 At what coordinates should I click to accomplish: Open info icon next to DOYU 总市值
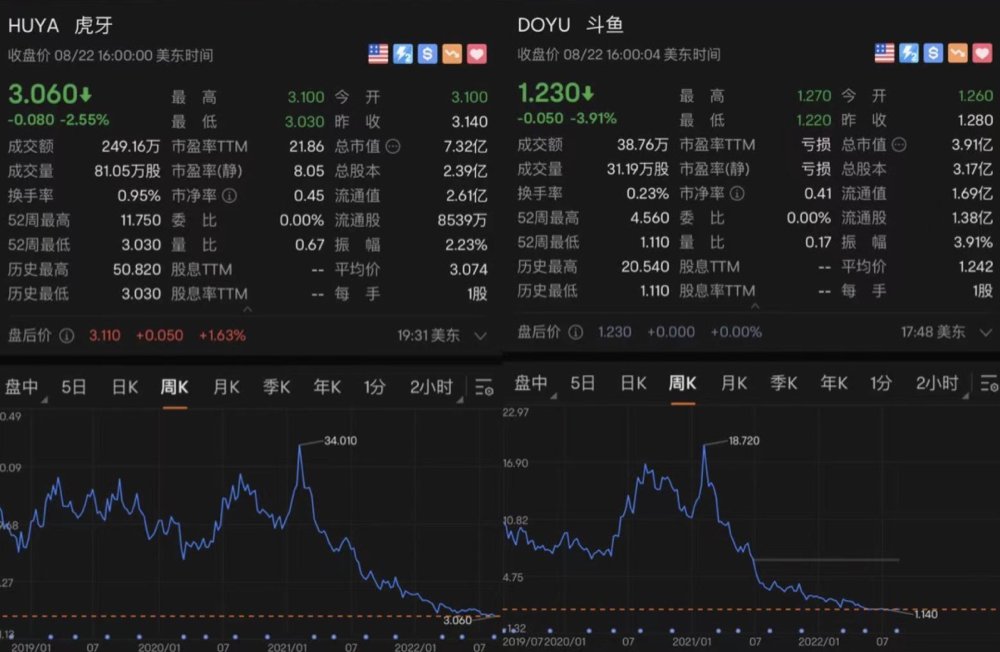click(899, 145)
